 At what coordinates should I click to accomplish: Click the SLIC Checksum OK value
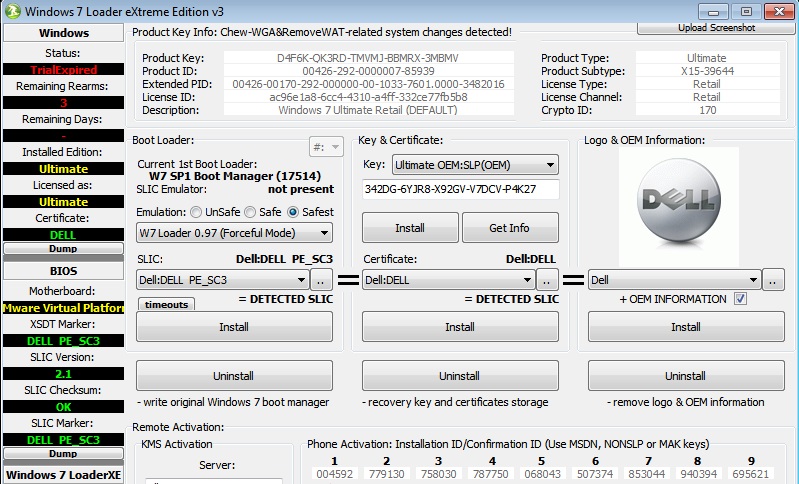(63, 407)
